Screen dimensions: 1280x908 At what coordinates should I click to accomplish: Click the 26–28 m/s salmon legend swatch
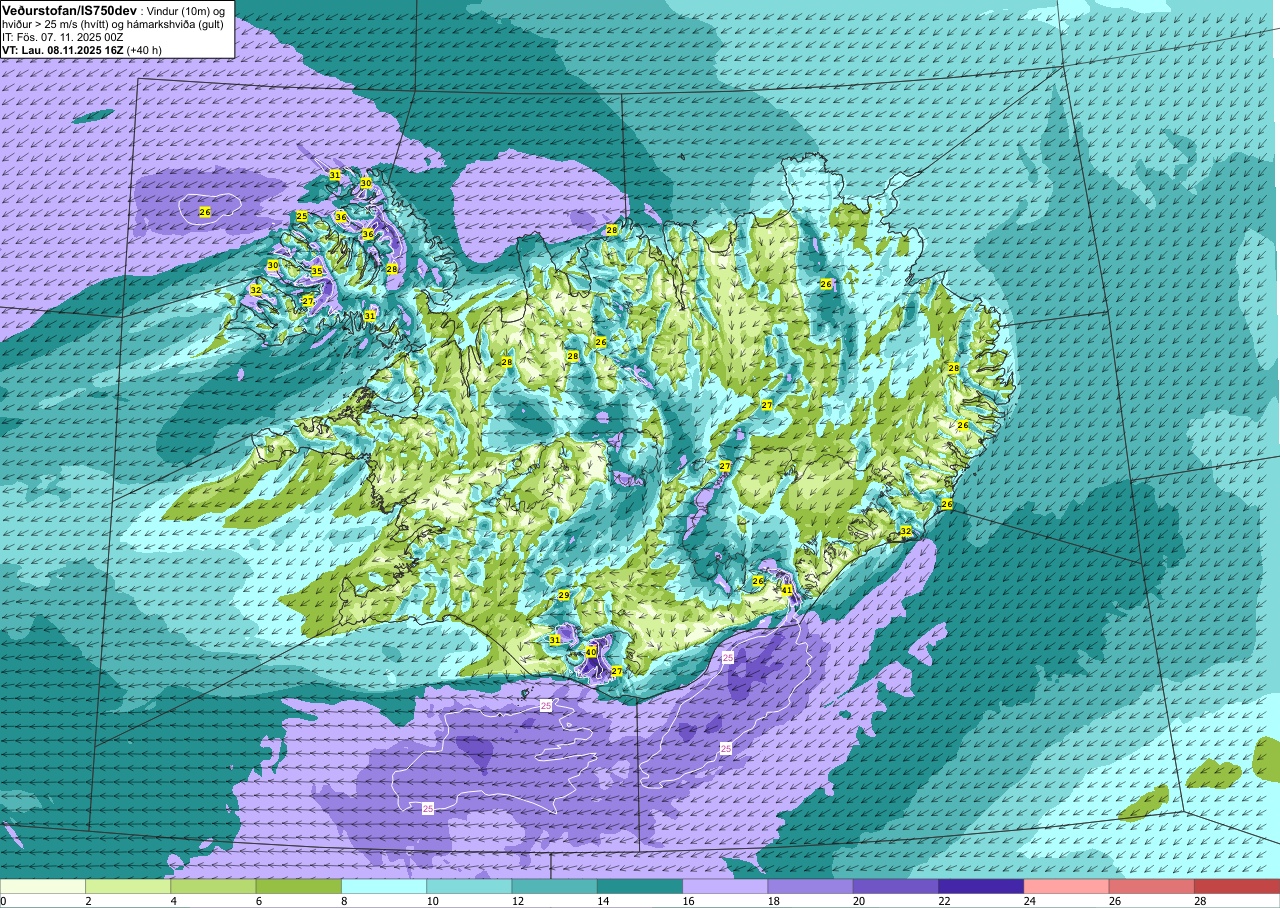coord(1152,886)
